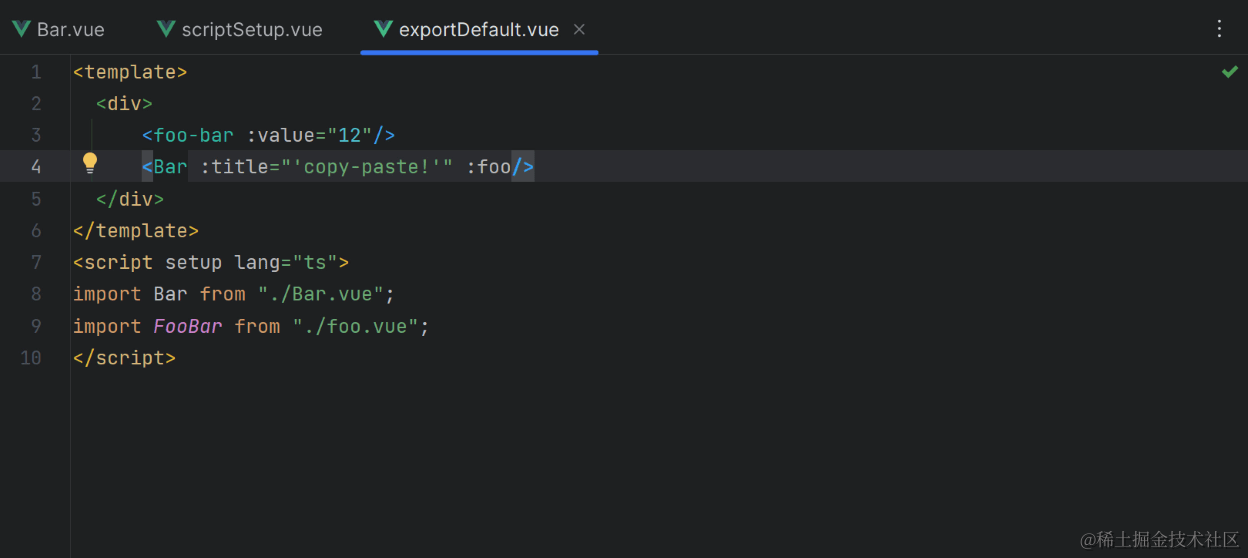Viewport: 1248px width, 558px height.
Task: Click the setup keyword in script tag
Action: coord(193,262)
